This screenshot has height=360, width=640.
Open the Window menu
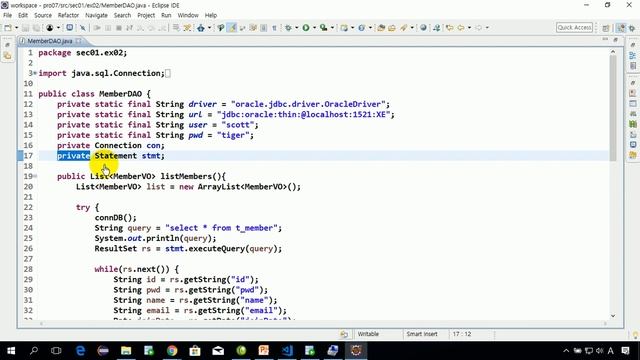point(188,15)
